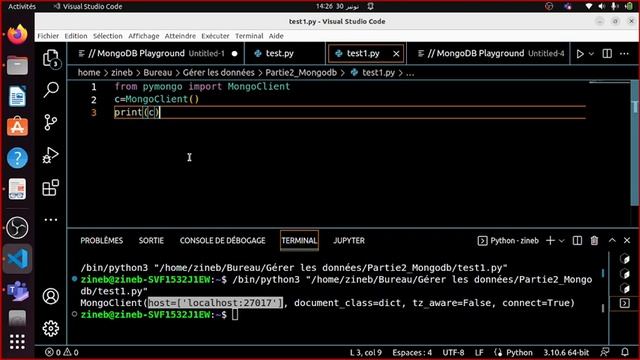Open the new terminal profile dropdown
Image resolution: width=640 pixels, height=360 pixels.
[562, 241]
